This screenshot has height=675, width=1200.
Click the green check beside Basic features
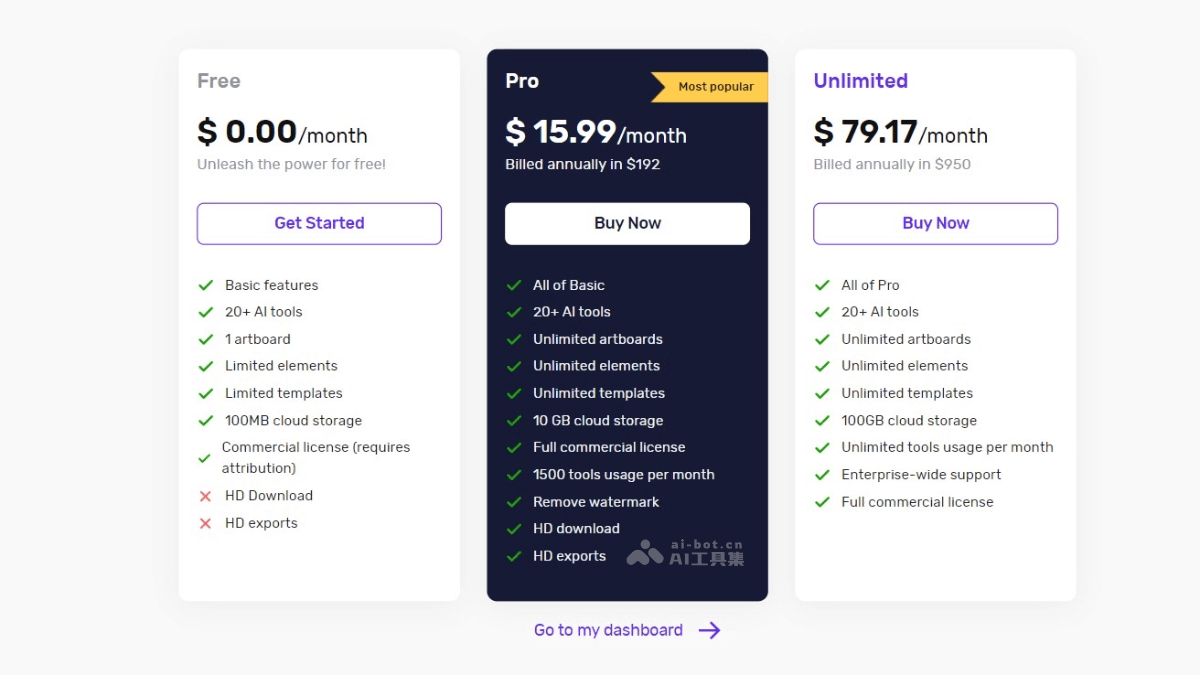click(x=206, y=285)
